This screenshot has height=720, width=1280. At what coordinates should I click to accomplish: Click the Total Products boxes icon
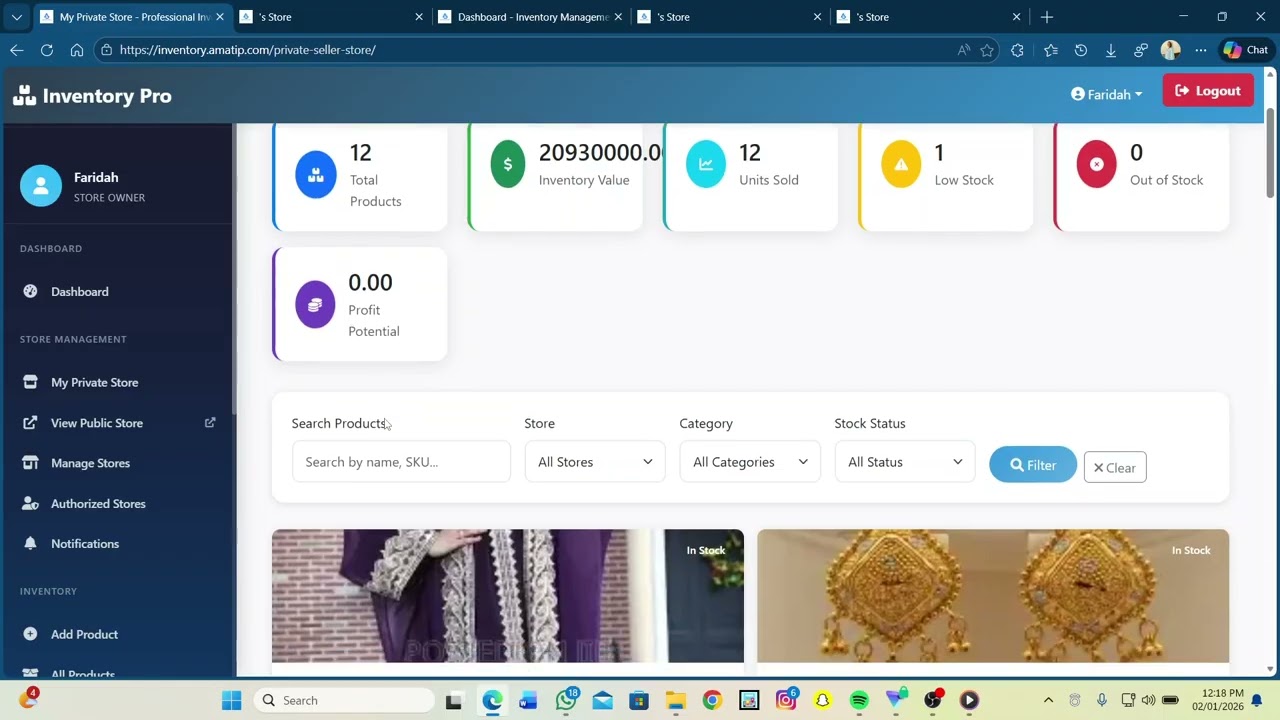(x=316, y=175)
